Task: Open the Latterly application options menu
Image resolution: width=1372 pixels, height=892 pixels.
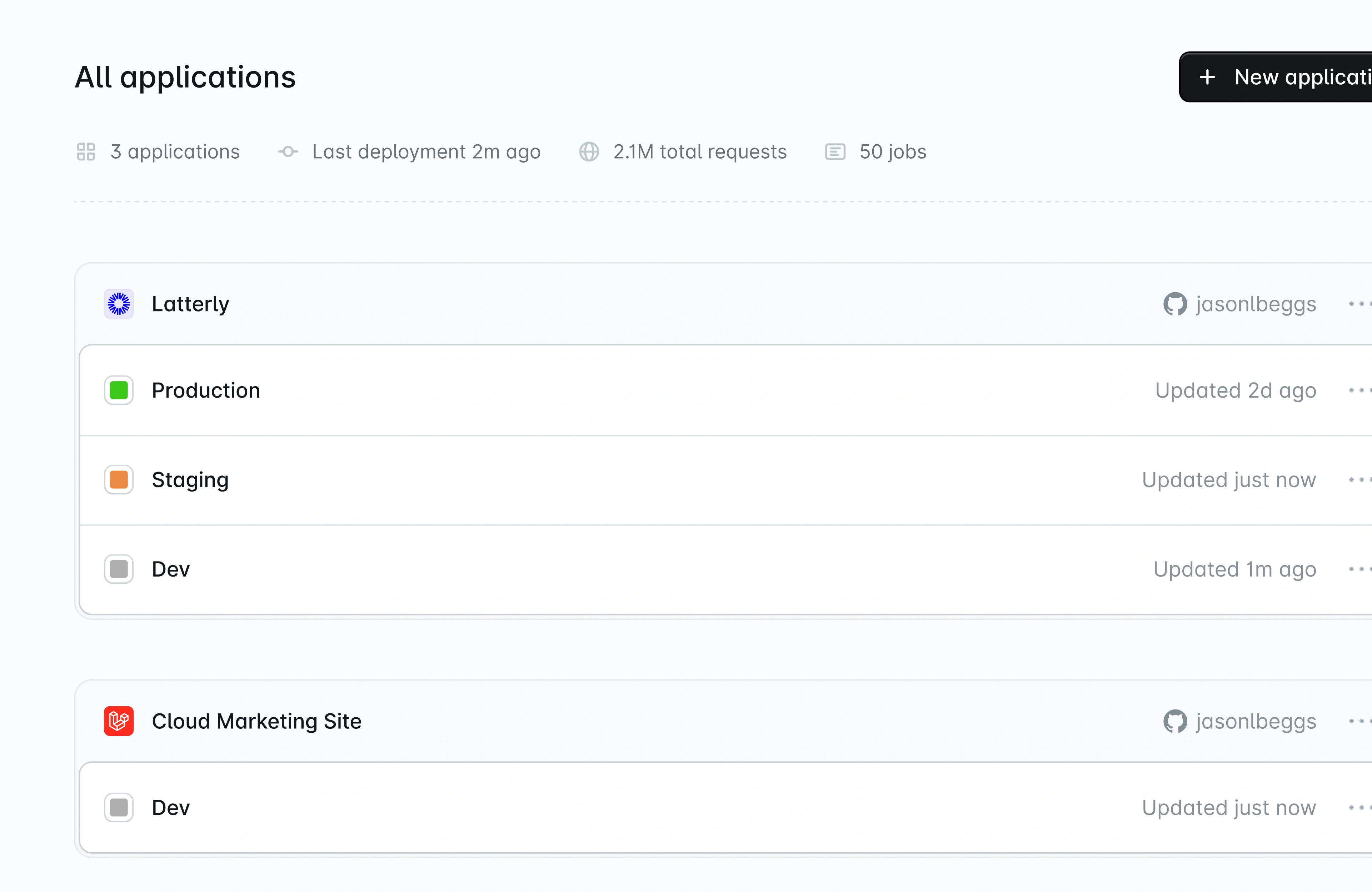Action: [x=1363, y=304]
